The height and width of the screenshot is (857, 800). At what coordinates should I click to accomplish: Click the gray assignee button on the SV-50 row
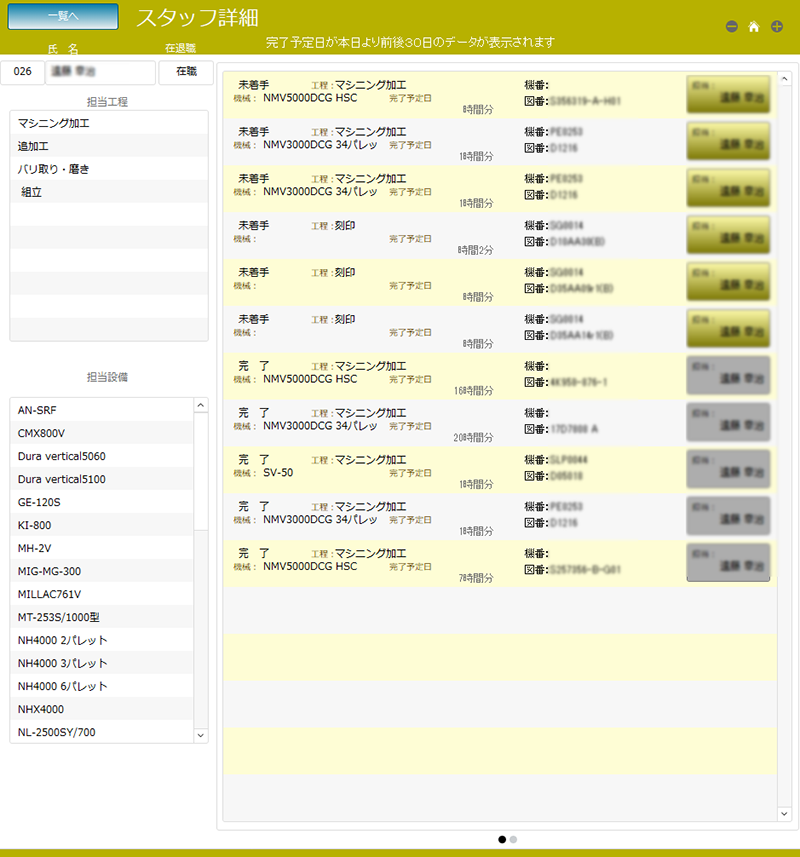(728, 469)
